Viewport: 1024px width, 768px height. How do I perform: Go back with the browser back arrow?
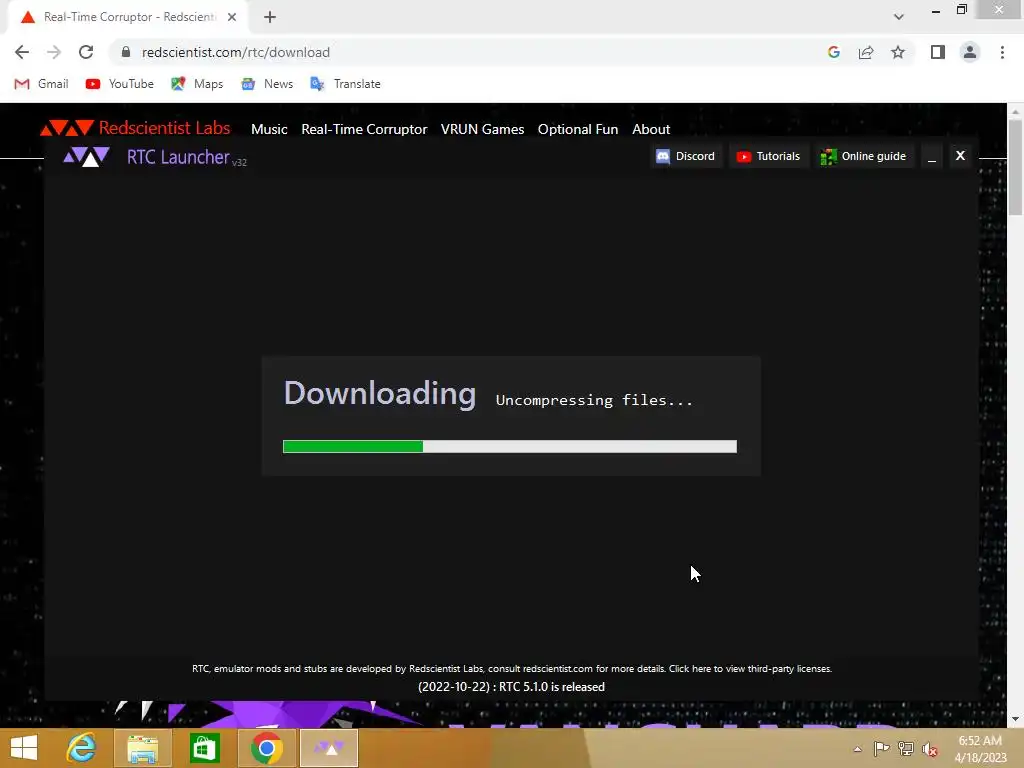[22, 52]
